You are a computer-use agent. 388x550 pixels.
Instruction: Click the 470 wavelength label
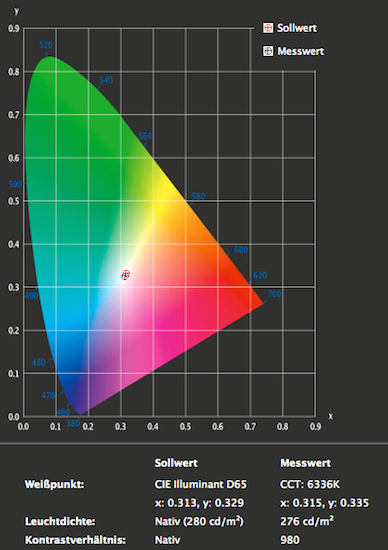(x=48, y=396)
